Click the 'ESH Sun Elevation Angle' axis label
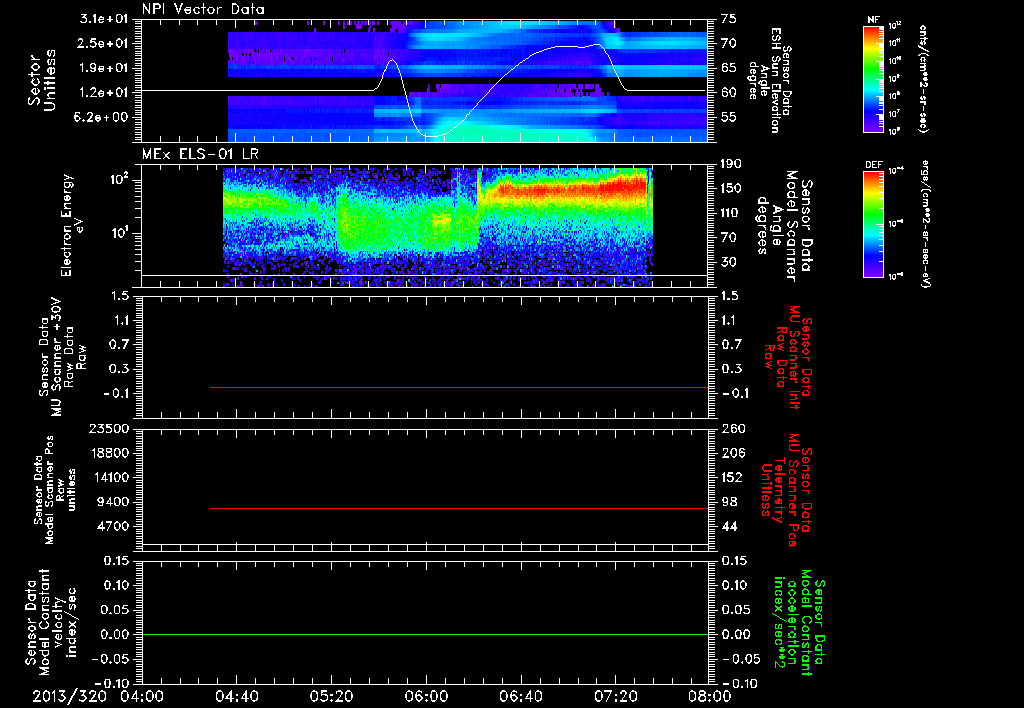Viewport: 1024px width, 708px height. (769, 80)
